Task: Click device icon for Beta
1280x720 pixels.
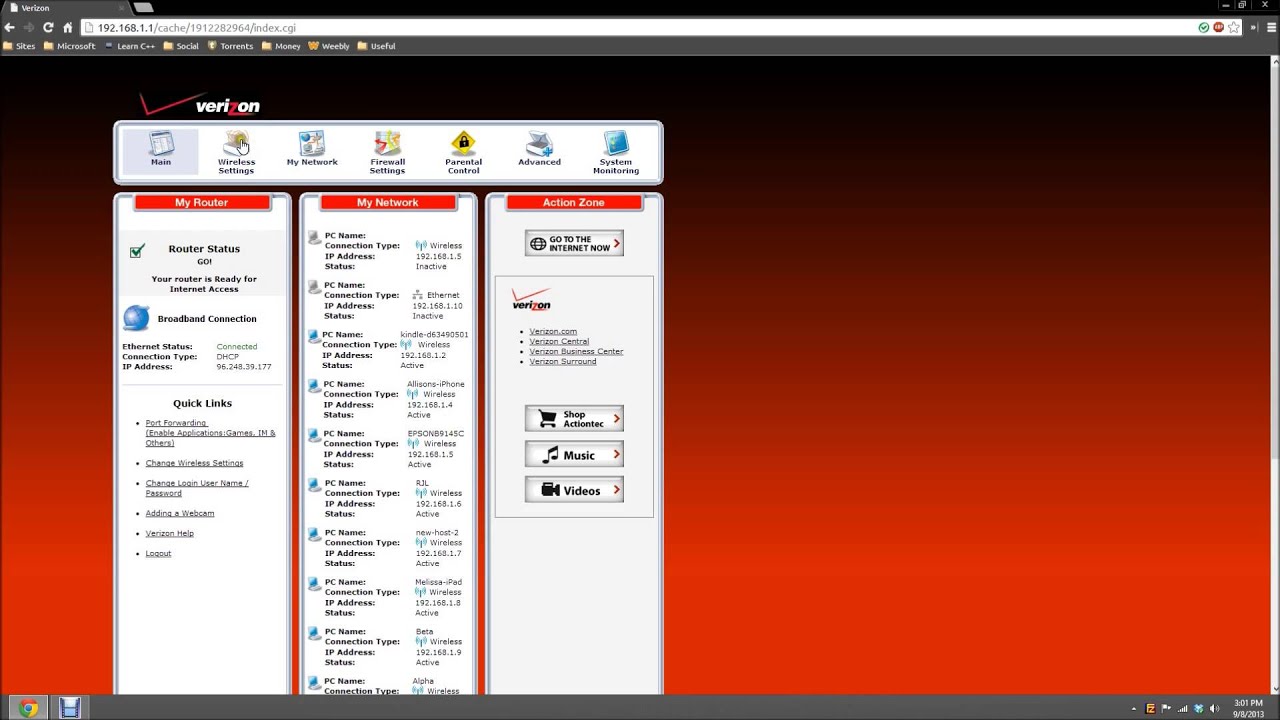Action: click(x=314, y=633)
